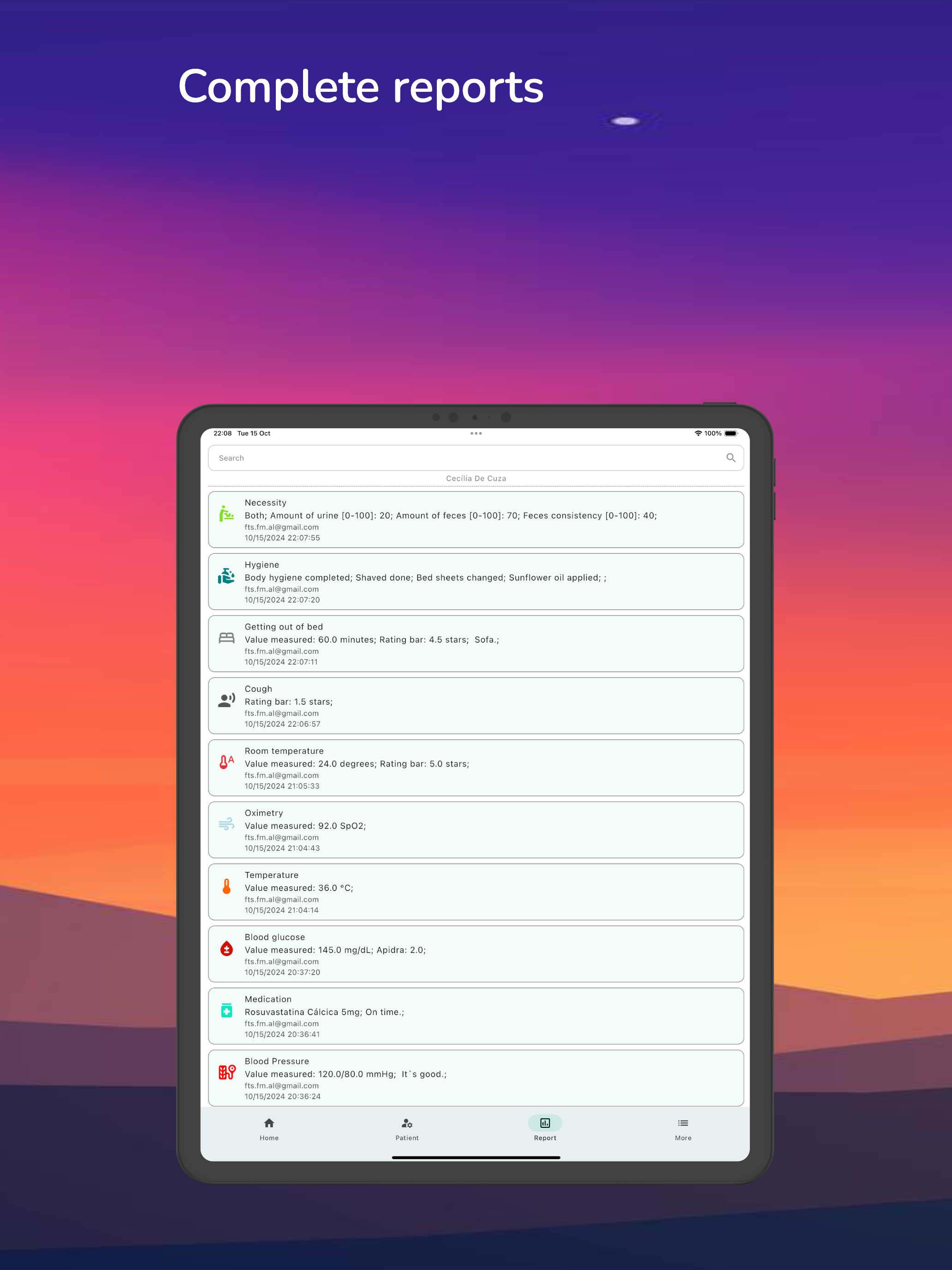Screen dimensions: 952x1270
Task: Click the Hygiene entry title
Action: pyautogui.click(x=262, y=564)
